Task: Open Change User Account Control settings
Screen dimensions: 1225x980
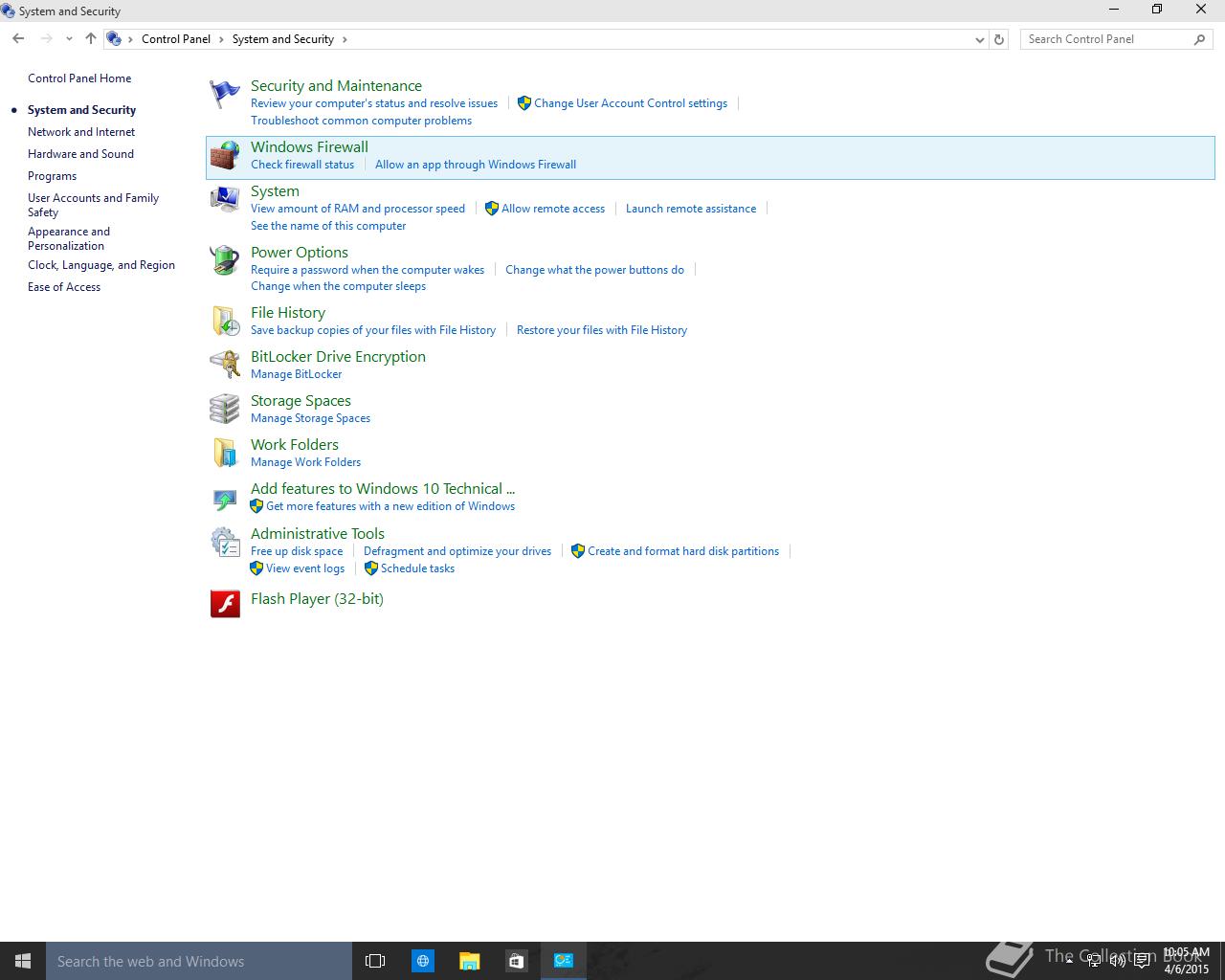Action: 631,103
